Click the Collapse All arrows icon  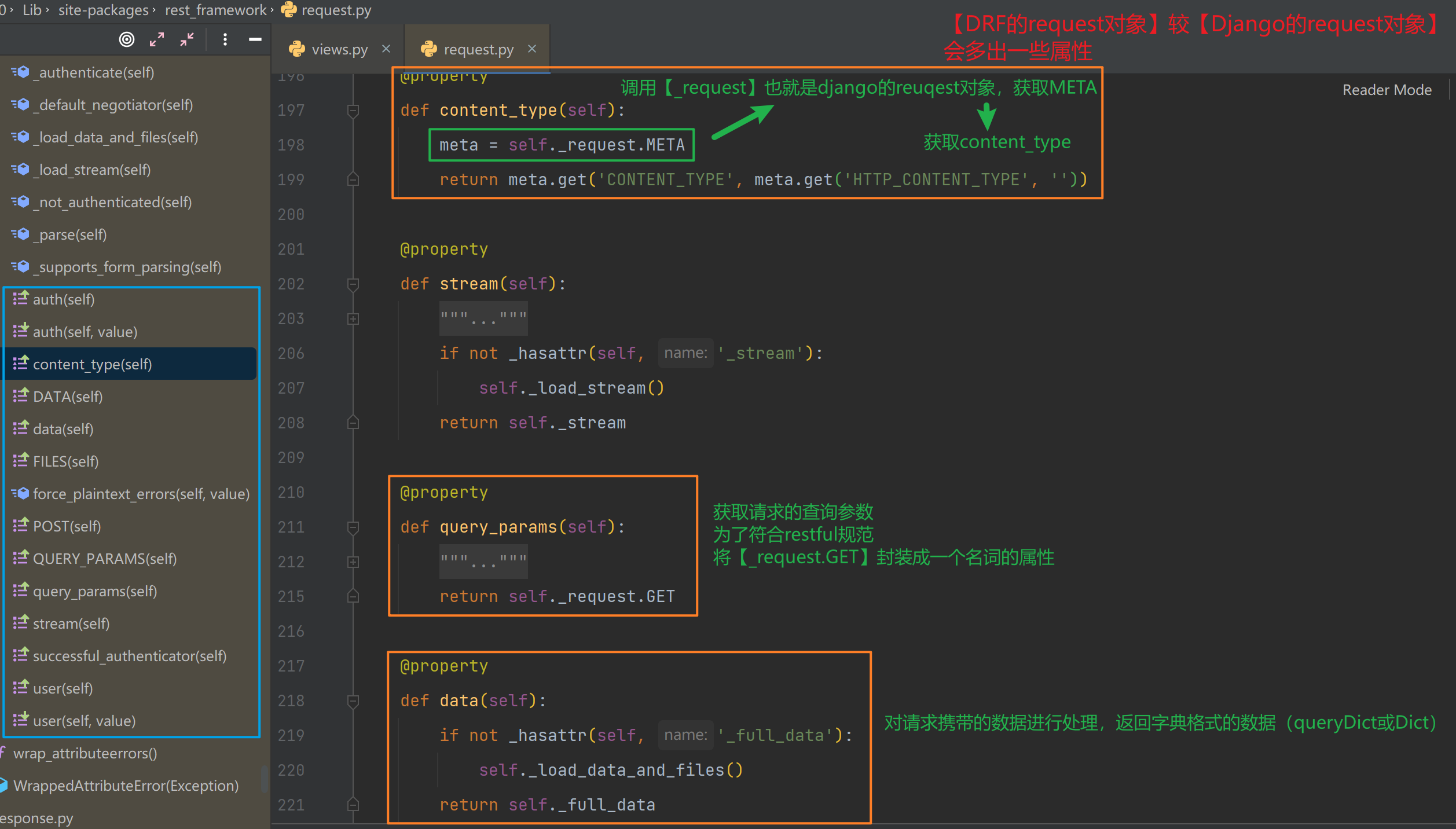(x=186, y=39)
